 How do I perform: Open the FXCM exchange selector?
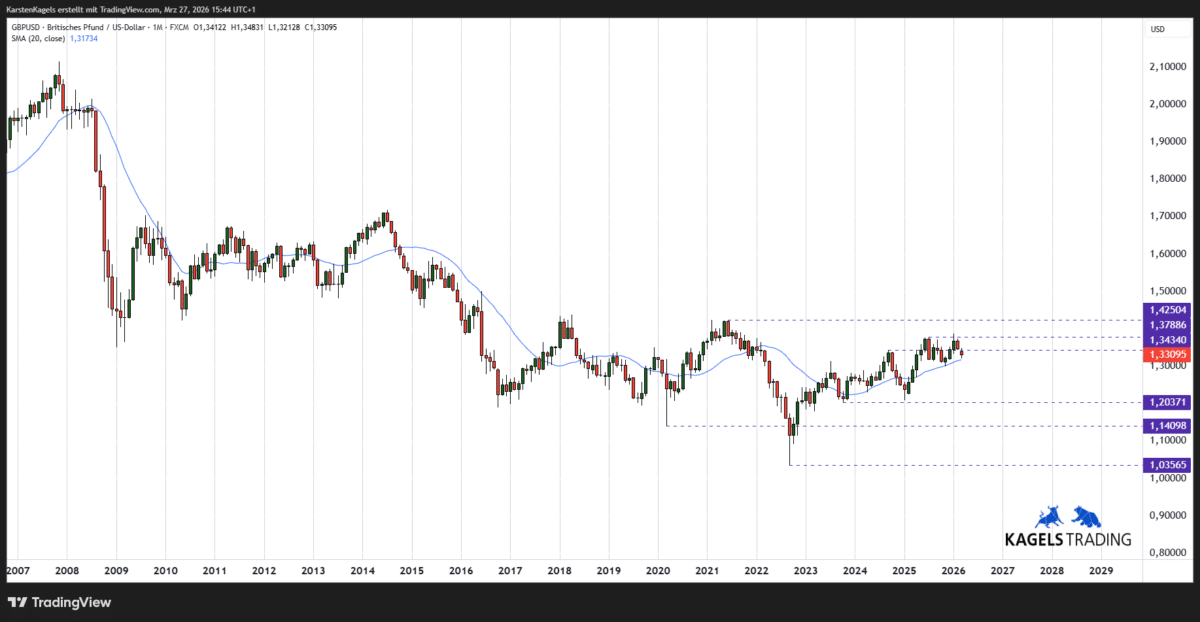coord(180,28)
